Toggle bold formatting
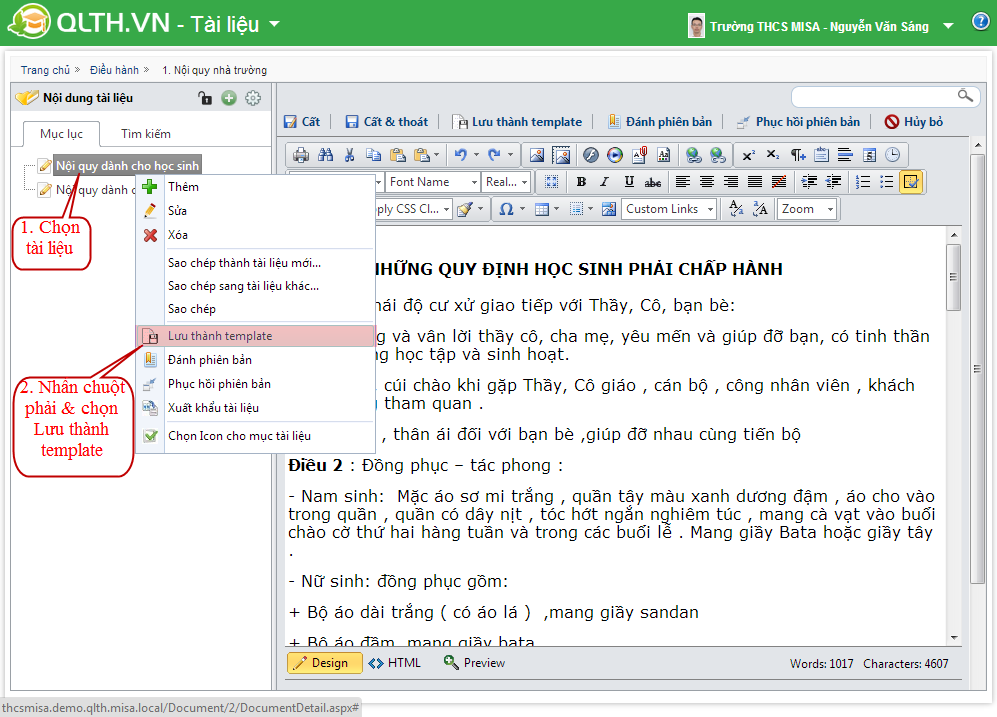 (x=581, y=182)
